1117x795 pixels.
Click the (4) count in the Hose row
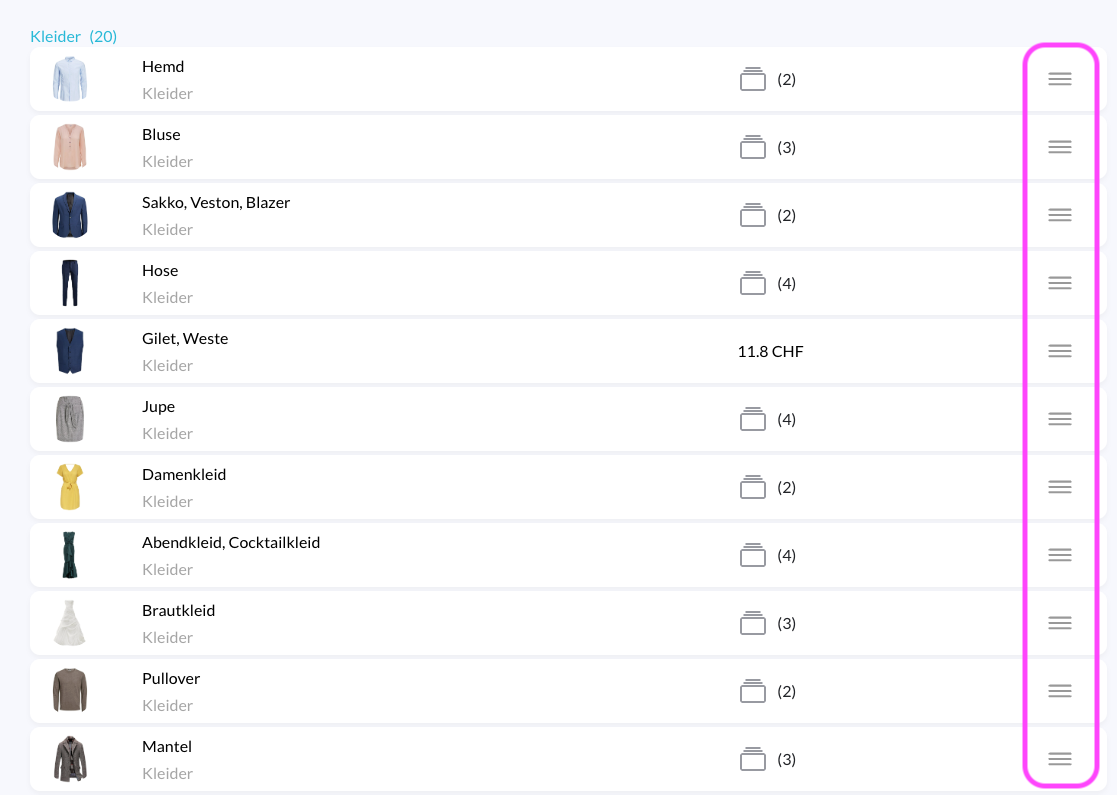tap(786, 284)
